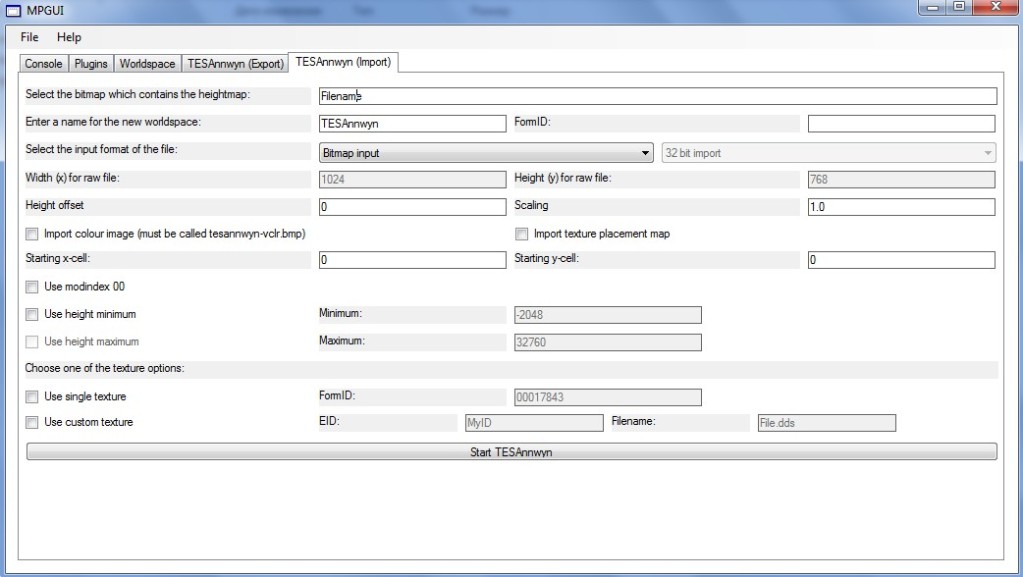Screen dimensions: 1023x577
Task: Click the 'Select the input format of the file:' label
Action: tap(101, 149)
